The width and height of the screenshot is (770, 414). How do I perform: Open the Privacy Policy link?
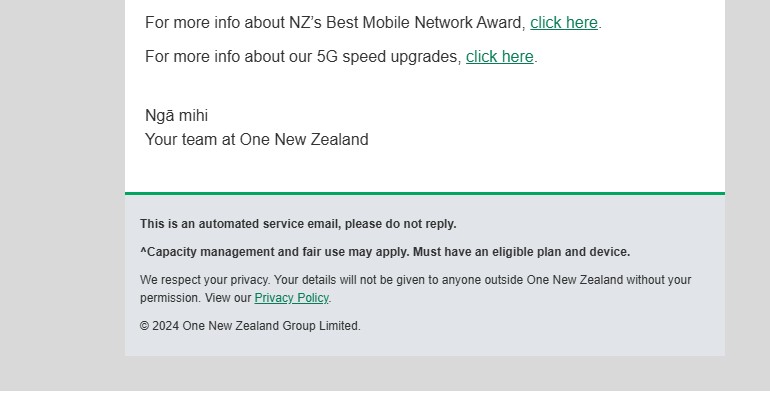[x=291, y=298]
